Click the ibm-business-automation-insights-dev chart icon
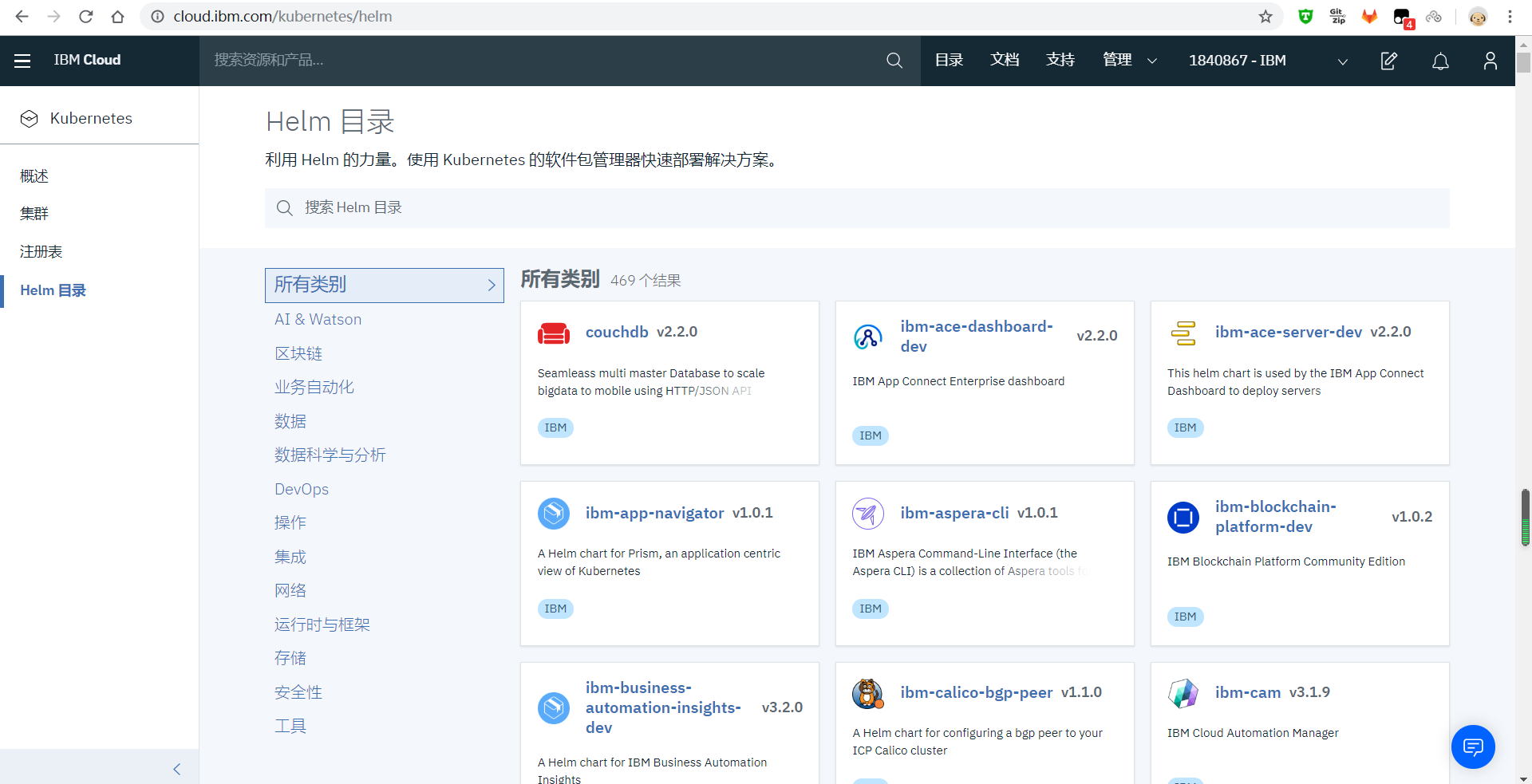 554,707
